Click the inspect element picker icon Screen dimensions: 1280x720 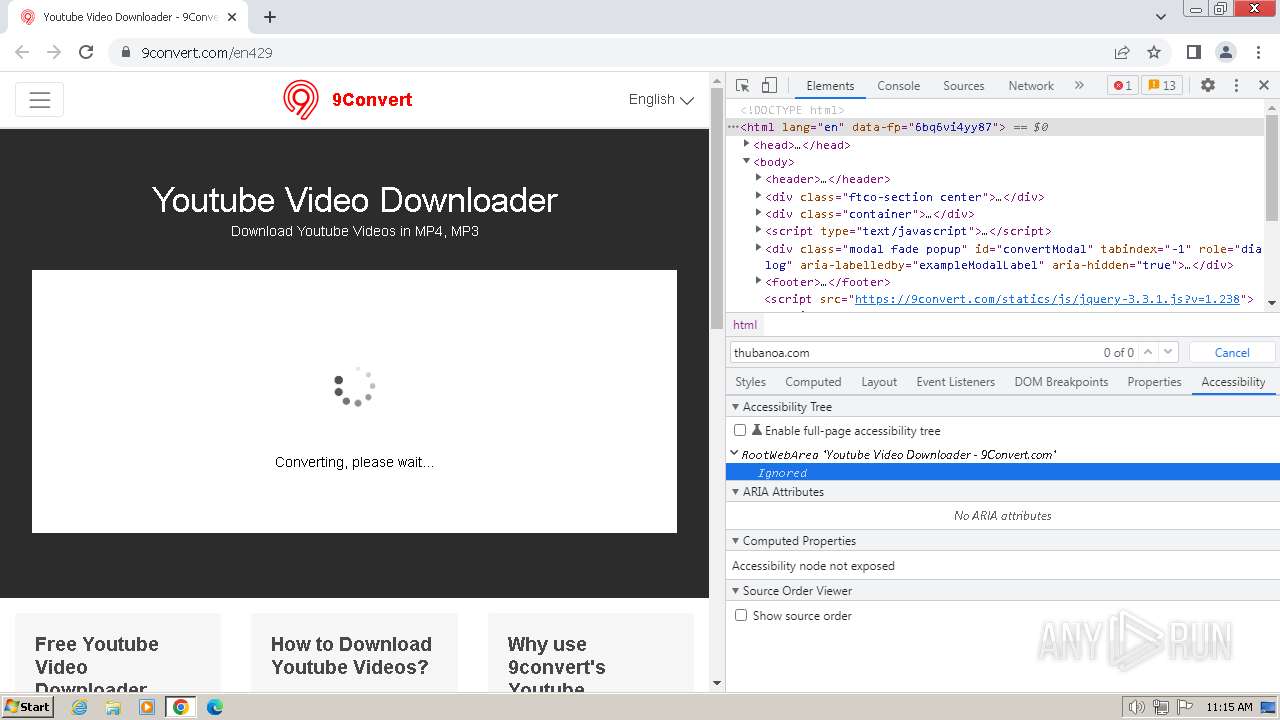click(742, 86)
